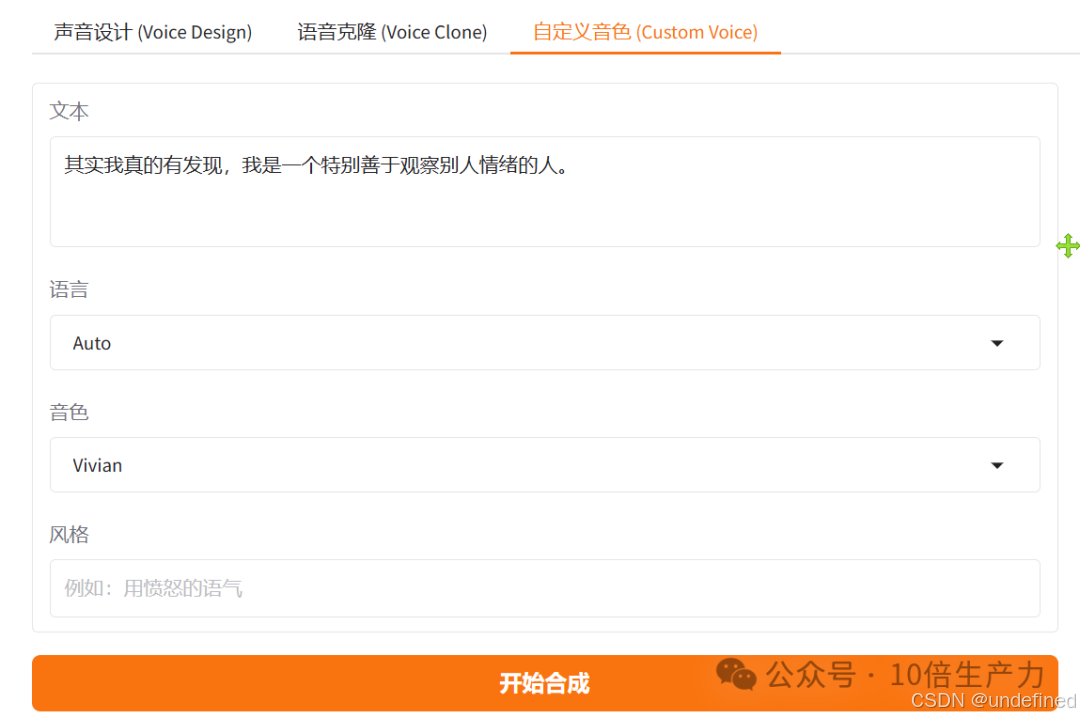Start synthesis with 开始合成 button

tap(545, 683)
